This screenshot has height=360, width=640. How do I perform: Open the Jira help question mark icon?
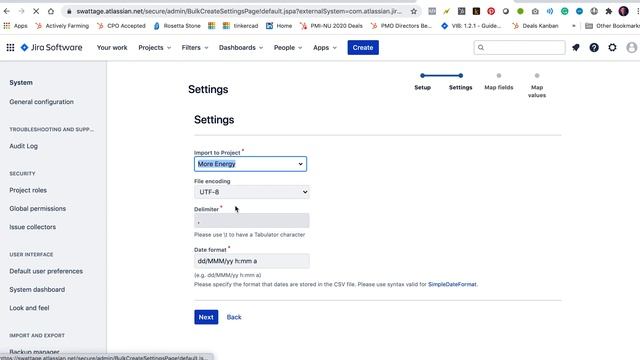[594, 48]
